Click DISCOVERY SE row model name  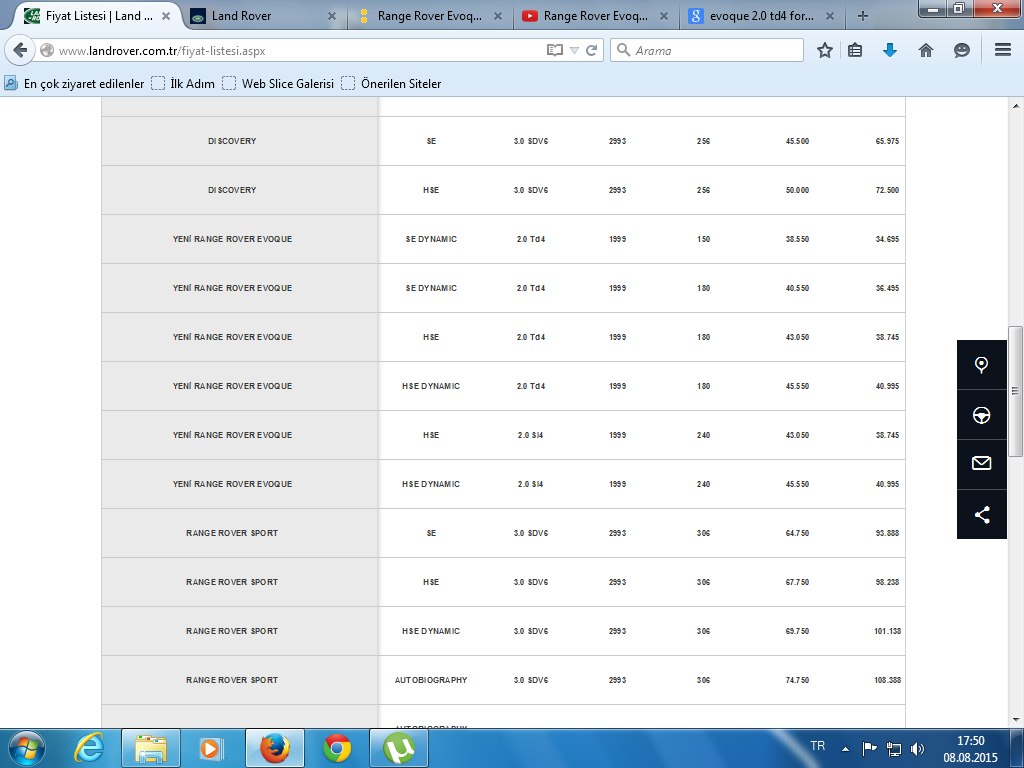pyautogui.click(x=232, y=141)
